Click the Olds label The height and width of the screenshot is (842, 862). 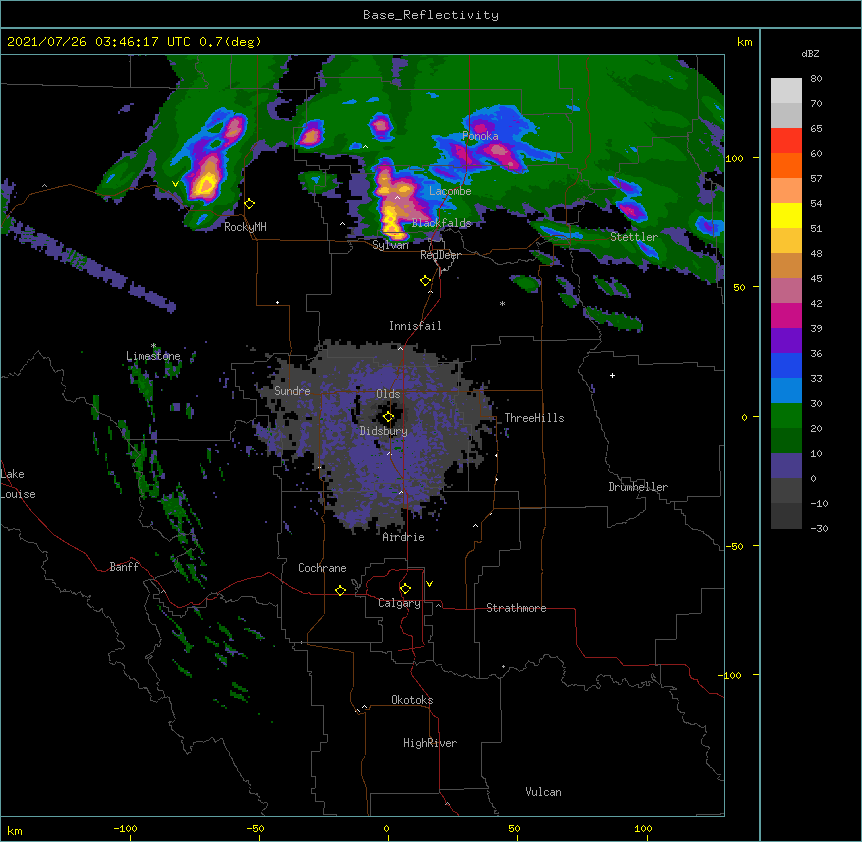pos(388,394)
